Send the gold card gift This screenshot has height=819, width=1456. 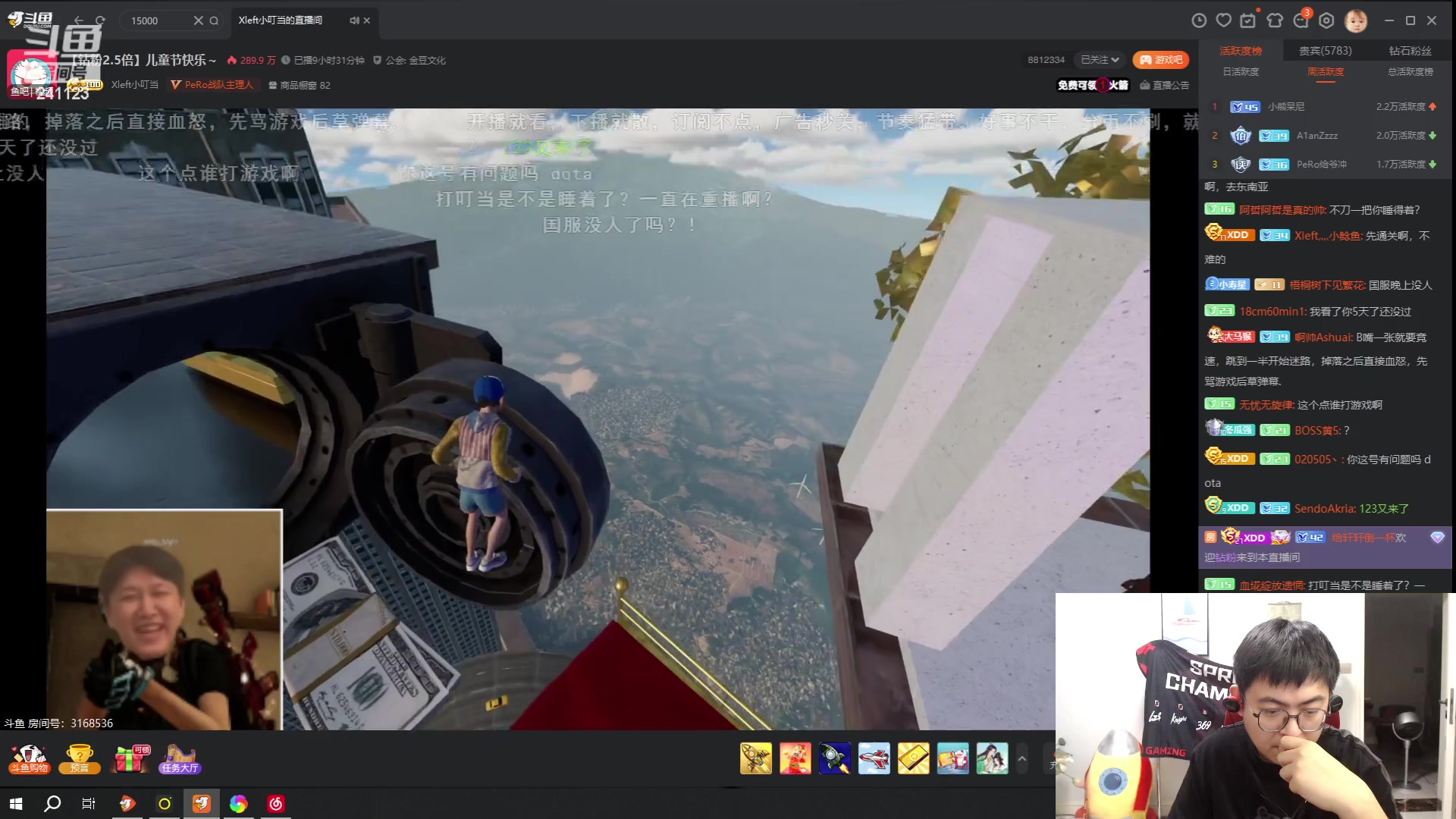(914, 758)
